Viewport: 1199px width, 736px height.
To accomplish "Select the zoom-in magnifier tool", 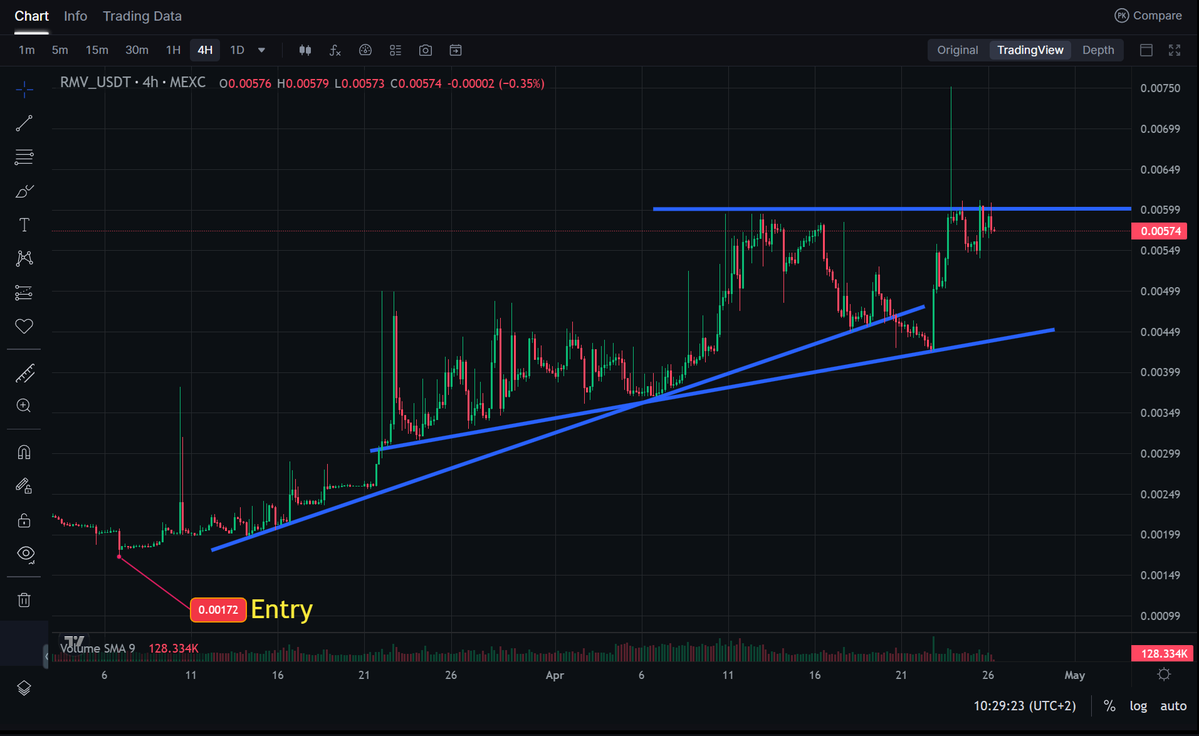I will click(x=24, y=405).
